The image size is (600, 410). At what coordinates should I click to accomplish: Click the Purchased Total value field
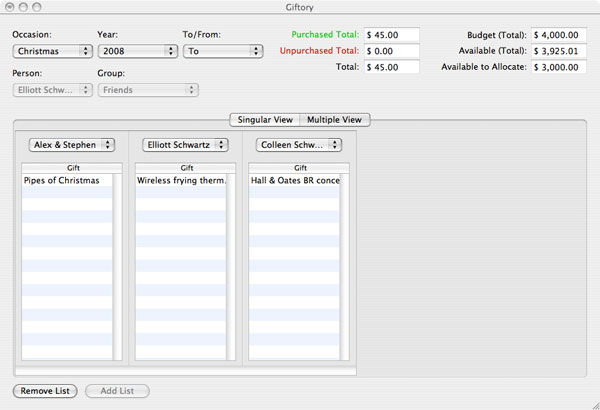[x=392, y=35]
